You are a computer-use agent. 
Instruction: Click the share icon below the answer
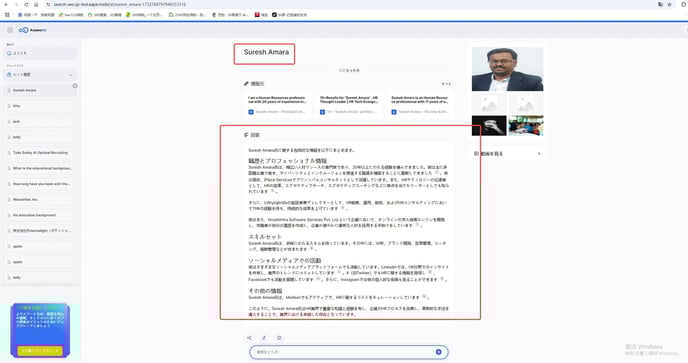(x=249, y=338)
